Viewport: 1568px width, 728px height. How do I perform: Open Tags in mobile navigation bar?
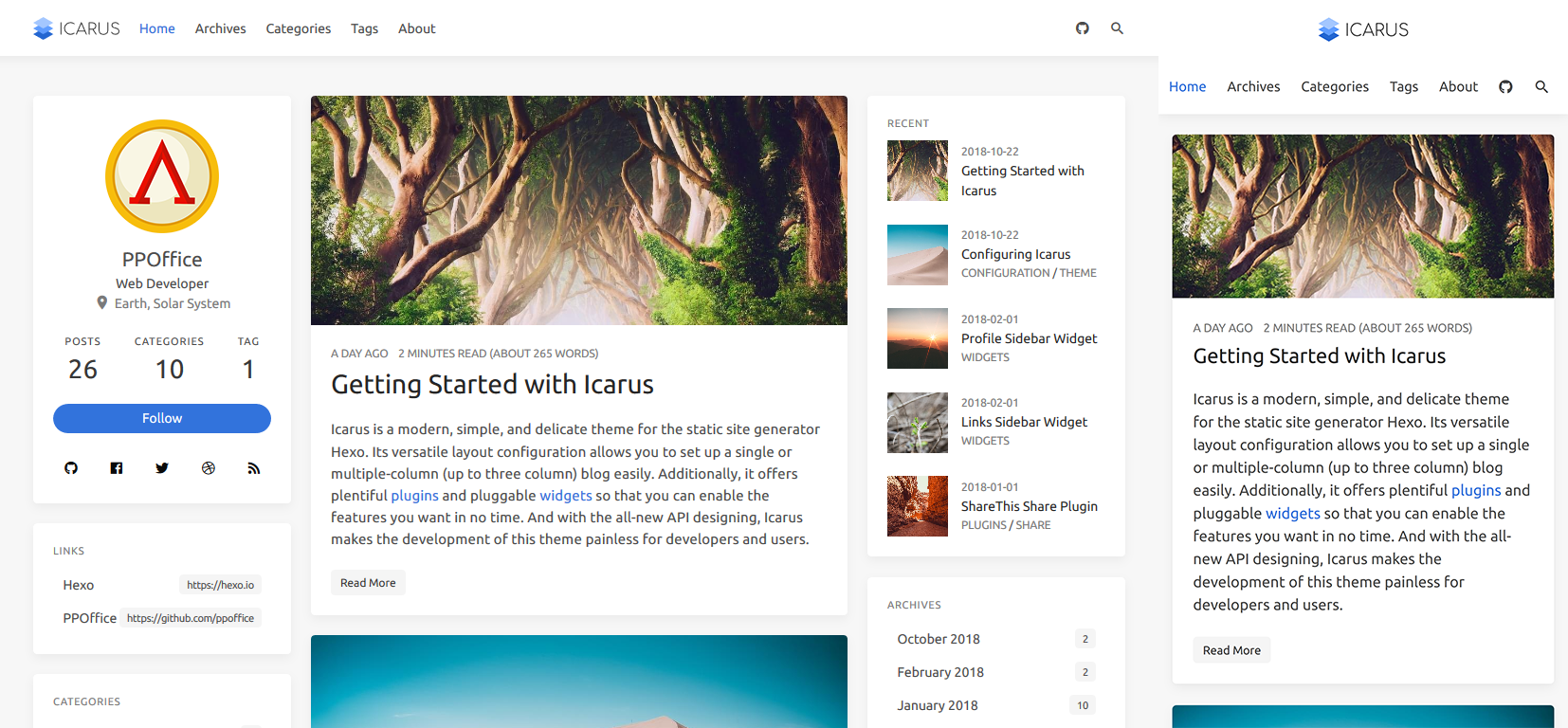(1404, 86)
